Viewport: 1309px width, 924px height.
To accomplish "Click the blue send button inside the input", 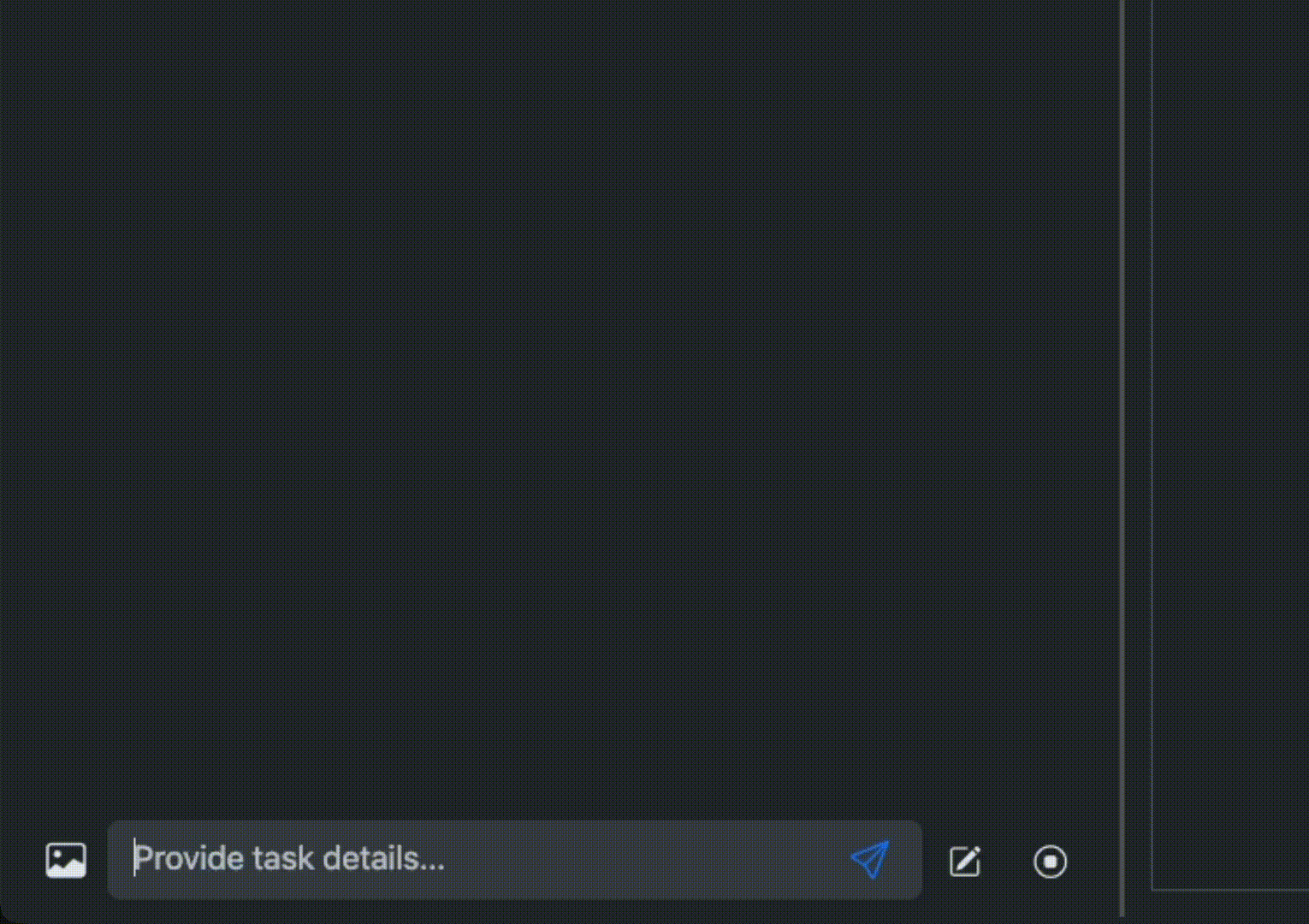I will [x=870, y=860].
